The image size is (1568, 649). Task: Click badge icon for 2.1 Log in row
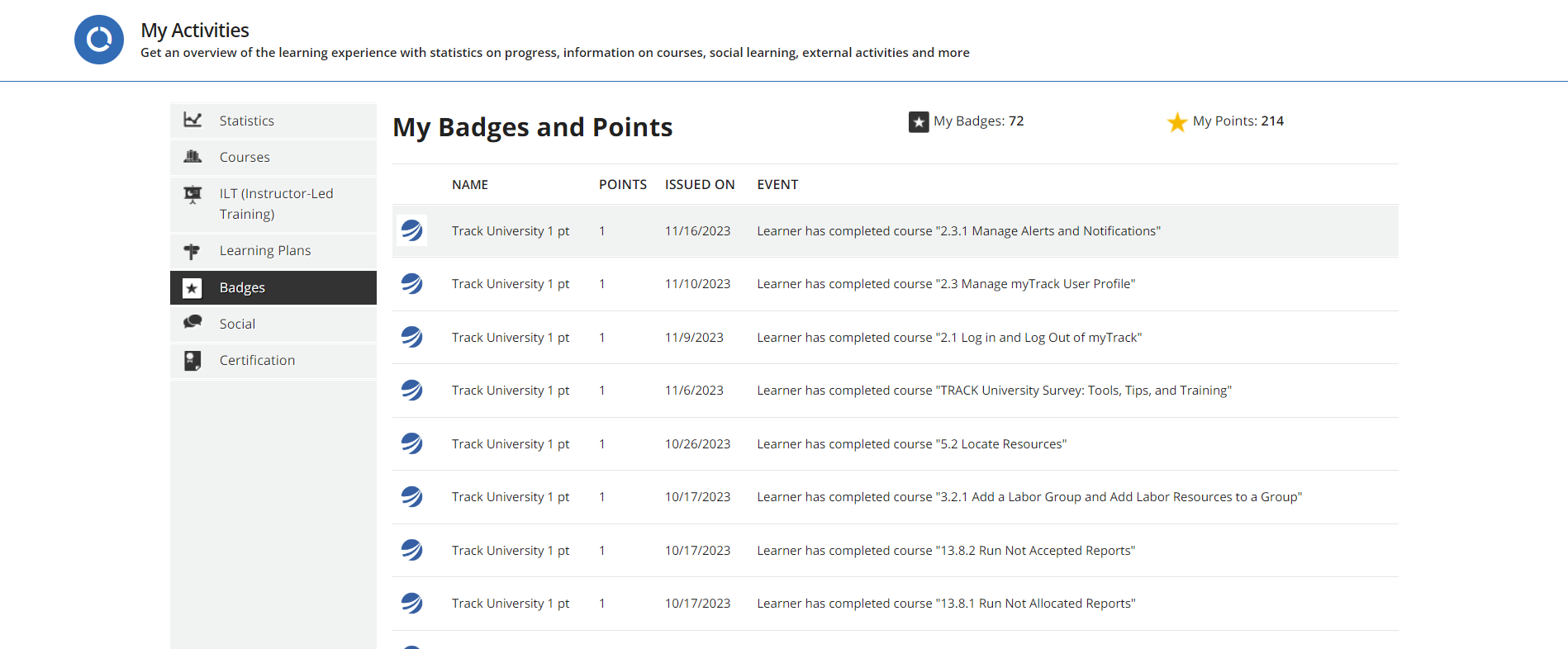(x=411, y=337)
